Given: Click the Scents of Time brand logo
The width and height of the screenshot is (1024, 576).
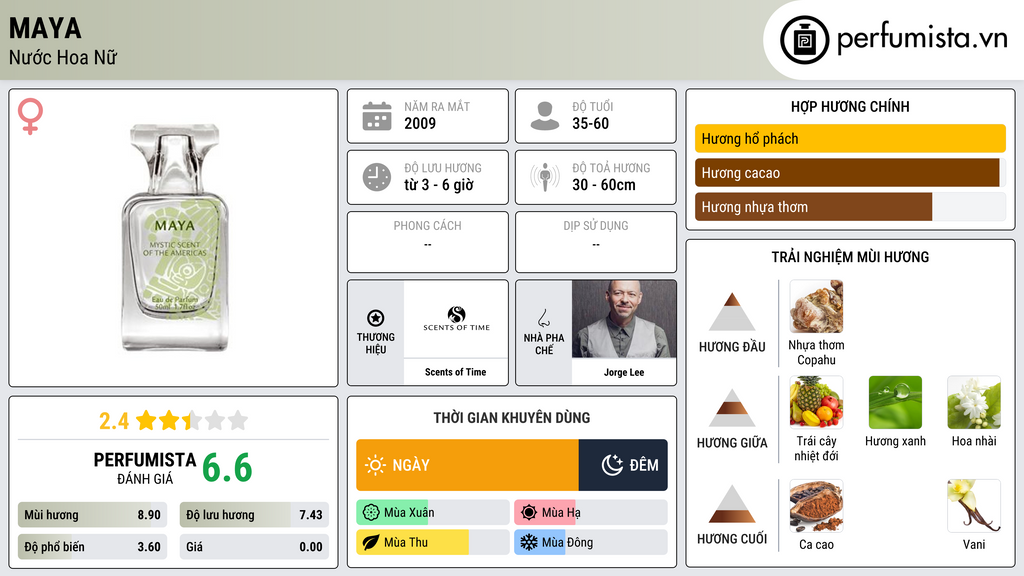Looking at the screenshot, I should click(456, 319).
